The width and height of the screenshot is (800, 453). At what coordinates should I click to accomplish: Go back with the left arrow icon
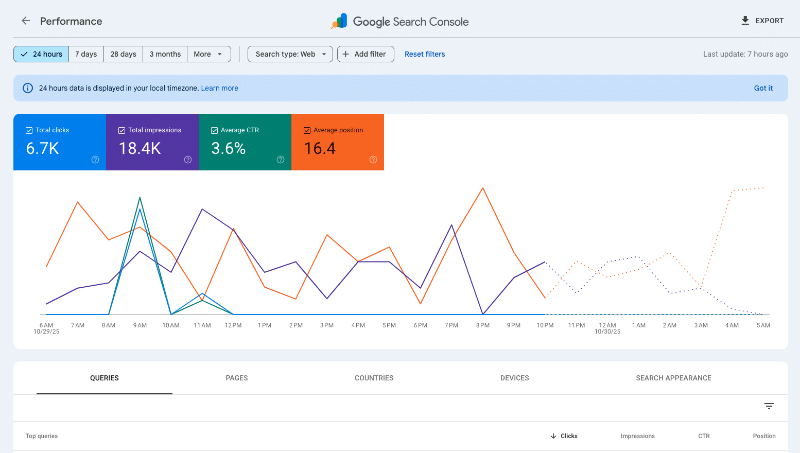click(26, 21)
